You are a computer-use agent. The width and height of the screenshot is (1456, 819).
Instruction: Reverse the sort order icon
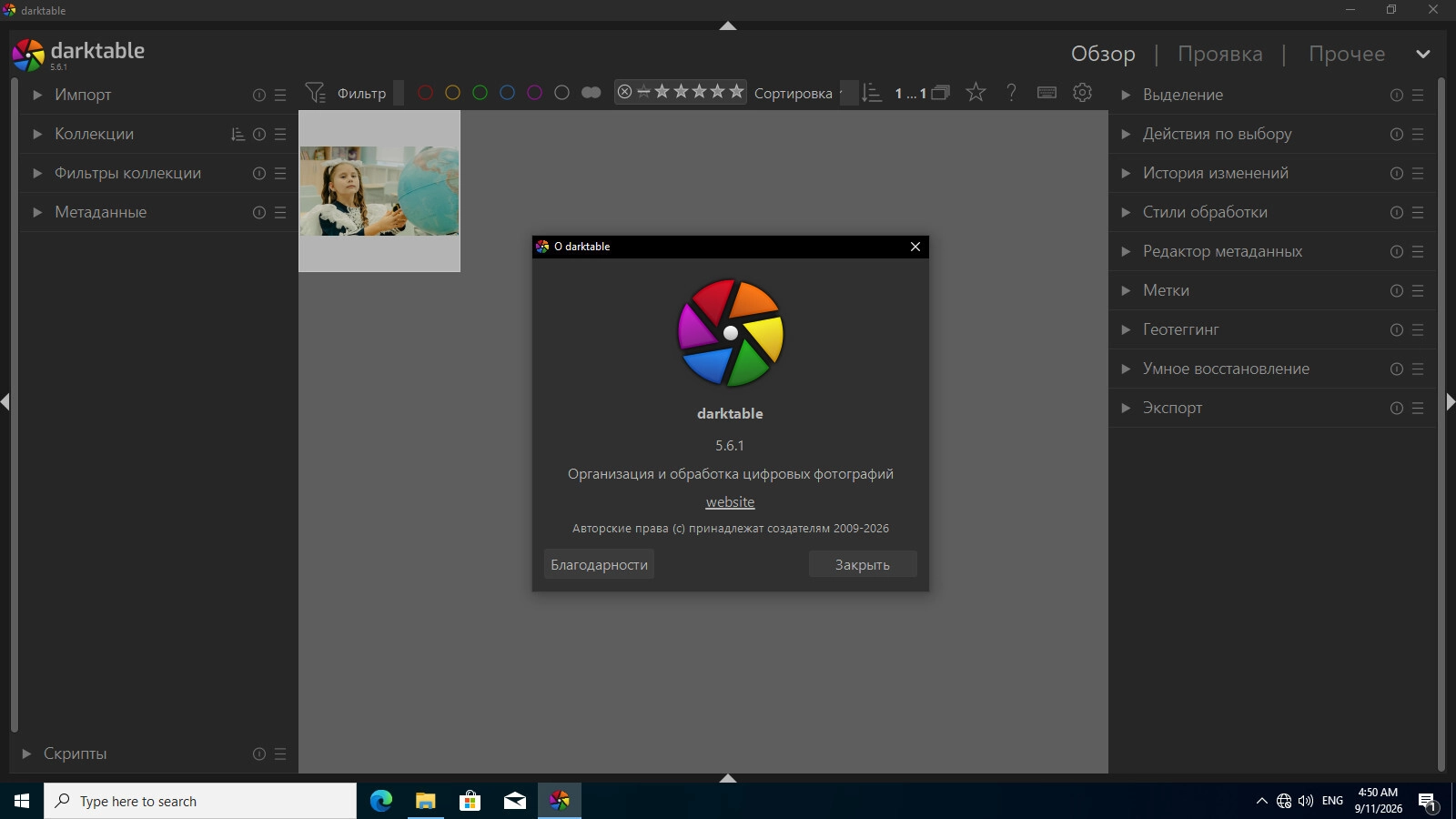pos(872,93)
